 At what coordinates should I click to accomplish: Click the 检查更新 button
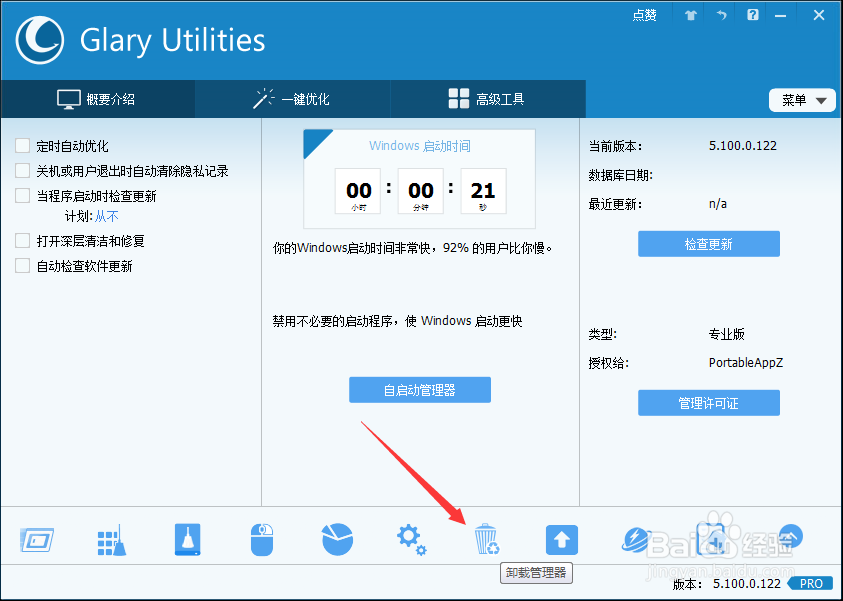tap(709, 244)
